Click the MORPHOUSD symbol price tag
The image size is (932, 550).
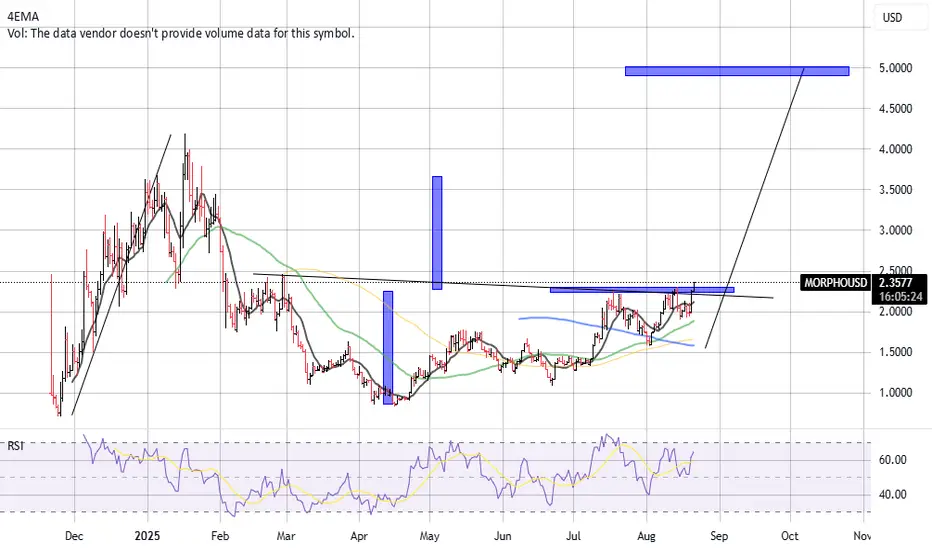(x=835, y=282)
